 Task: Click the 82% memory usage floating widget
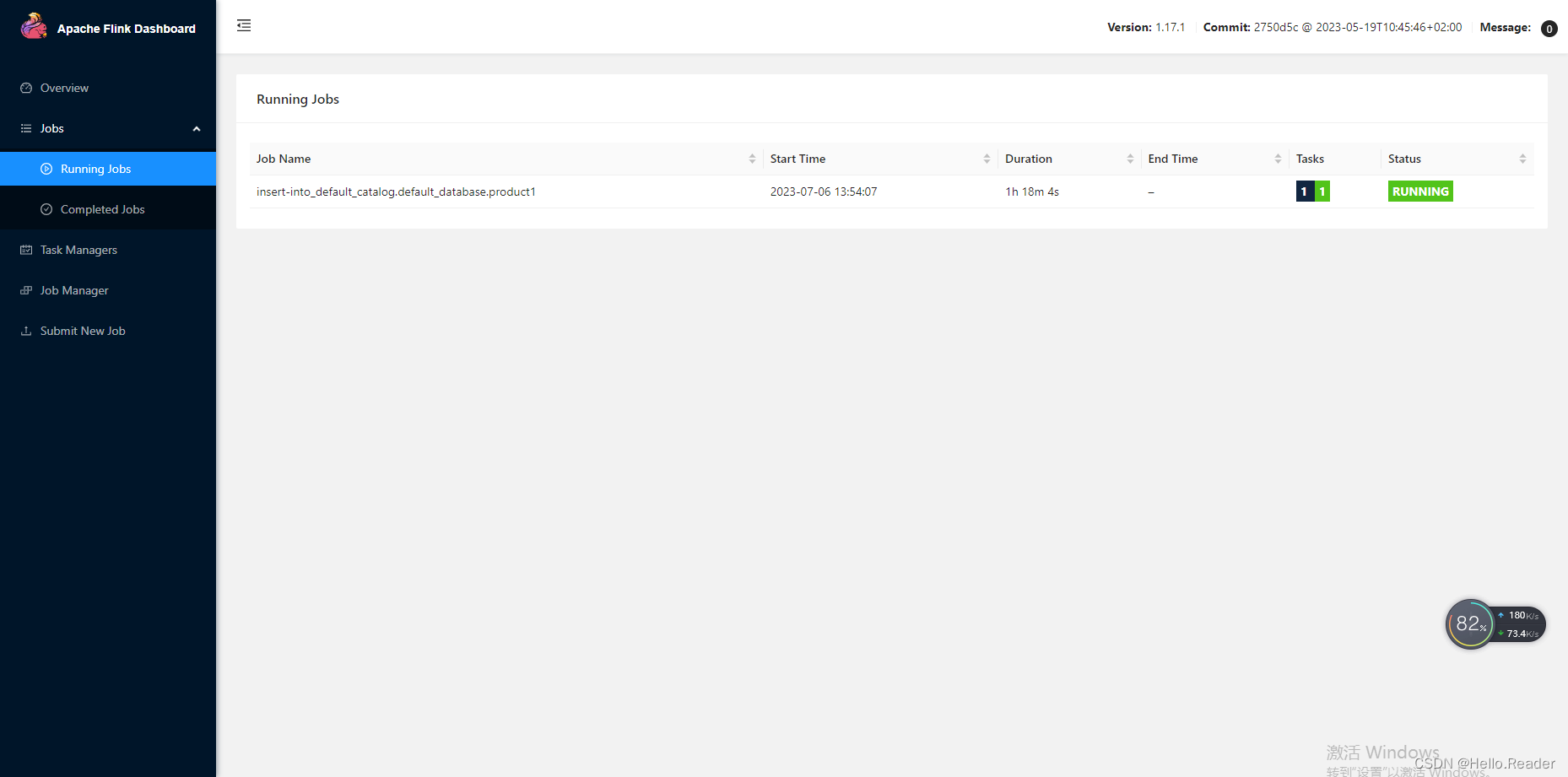[1470, 624]
